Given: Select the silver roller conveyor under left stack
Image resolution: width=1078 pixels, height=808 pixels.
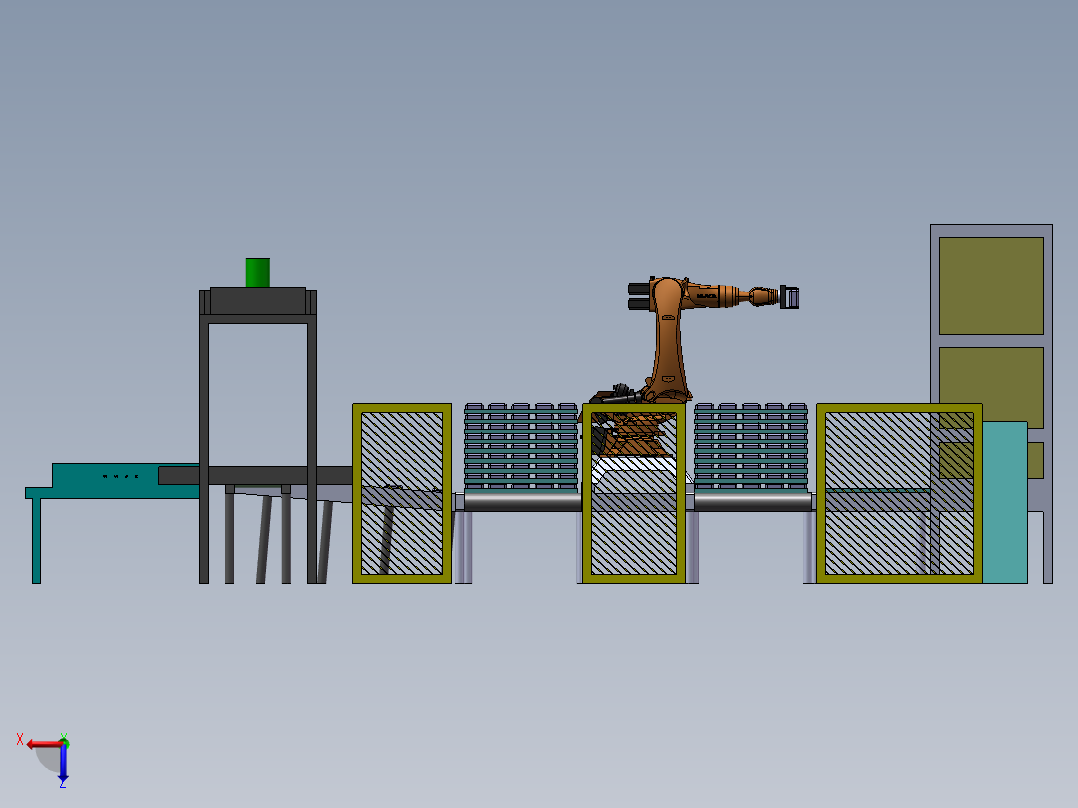Looking at the screenshot, I should point(522,501).
